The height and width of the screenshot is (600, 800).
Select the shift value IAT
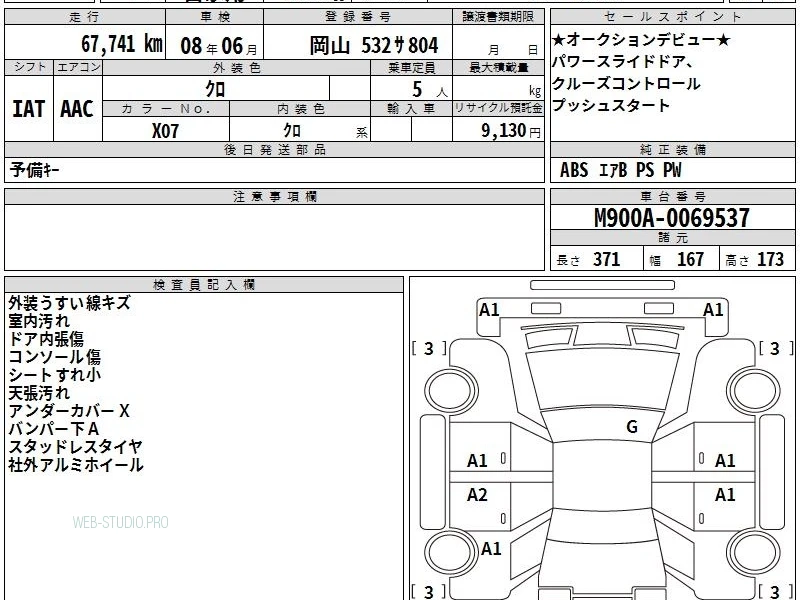pyautogui.click(x=29, y=109)
